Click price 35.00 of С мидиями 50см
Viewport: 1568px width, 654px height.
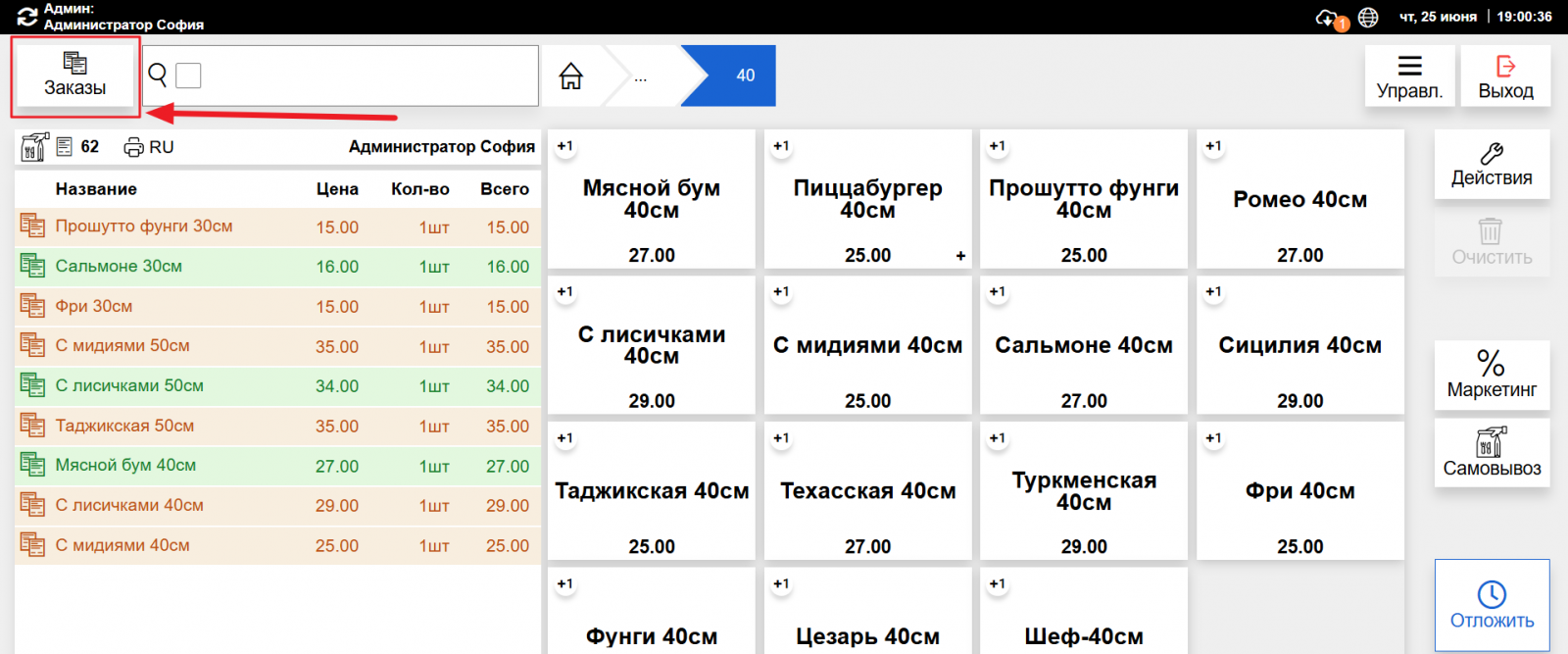tap(337, 346)
